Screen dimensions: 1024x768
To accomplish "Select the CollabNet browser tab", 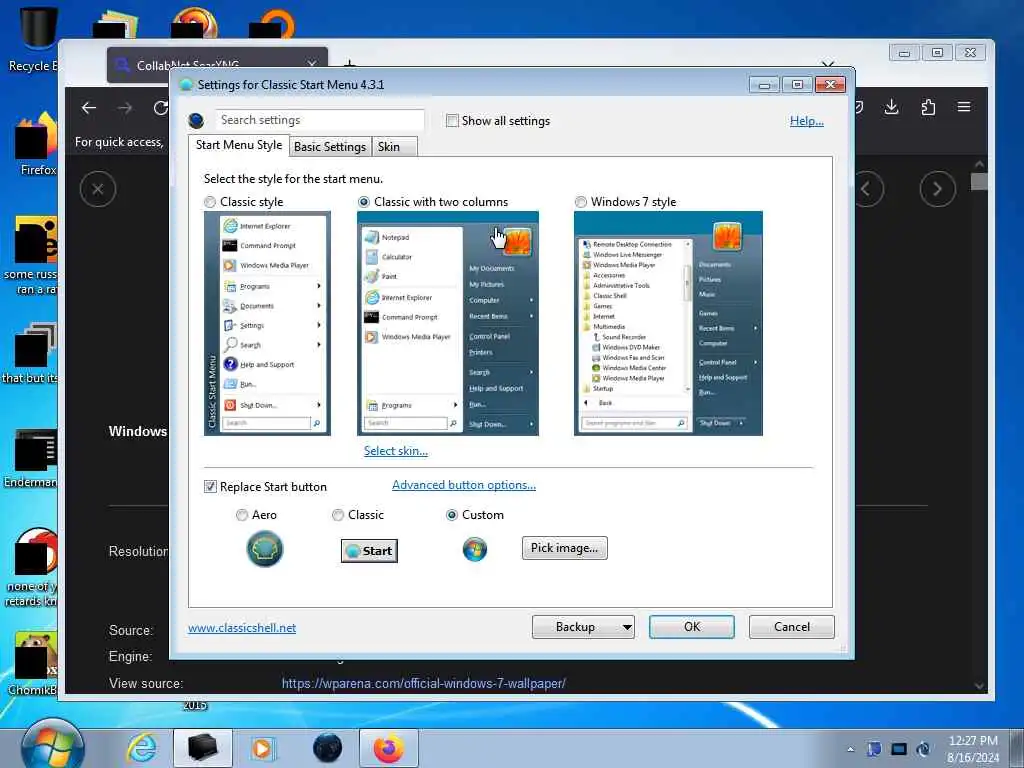I will [217, 65].
